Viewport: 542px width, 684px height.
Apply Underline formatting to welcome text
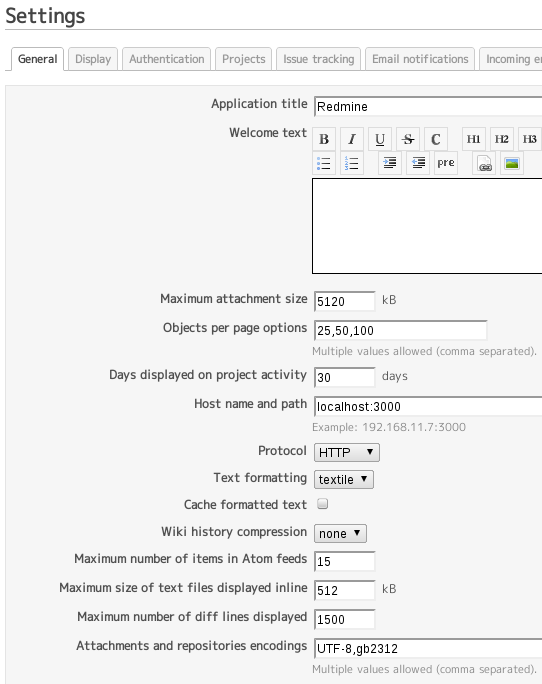pos(380,139)
